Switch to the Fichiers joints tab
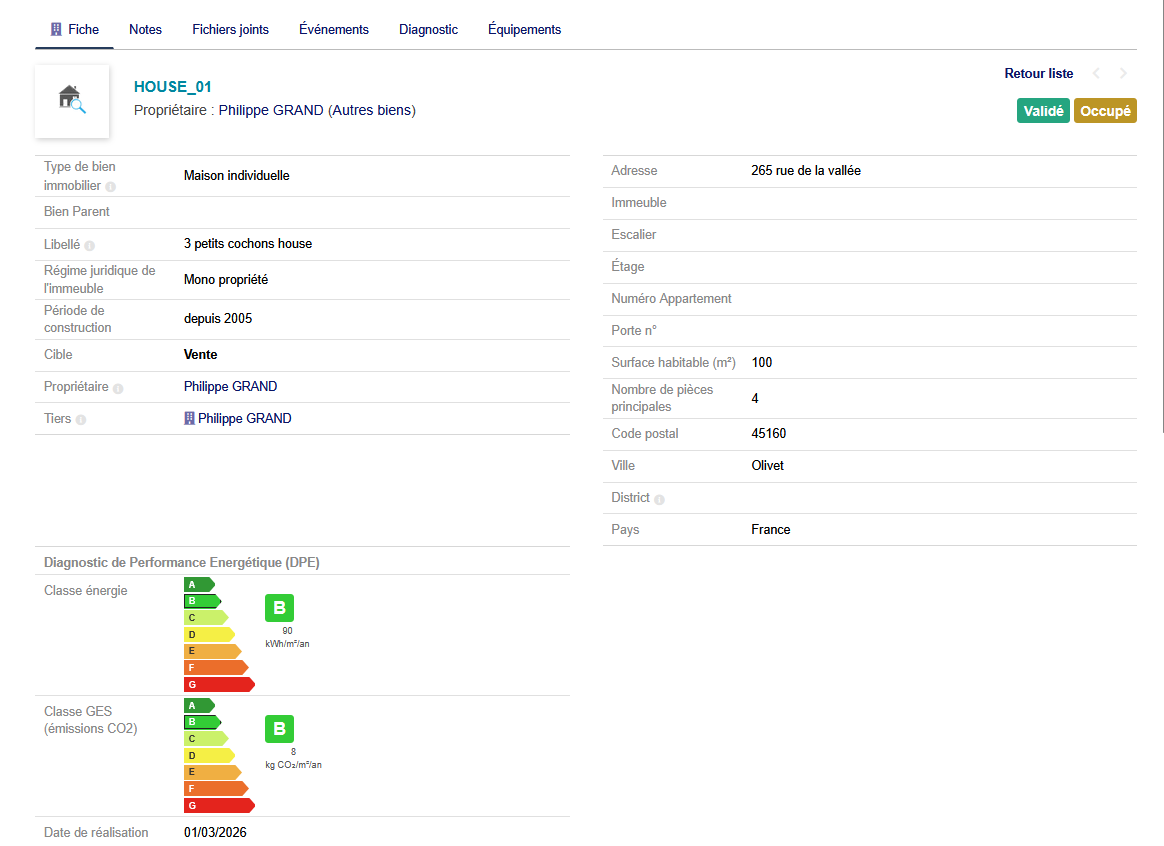Screen dimensions: 1164x846 pos(230,30)
